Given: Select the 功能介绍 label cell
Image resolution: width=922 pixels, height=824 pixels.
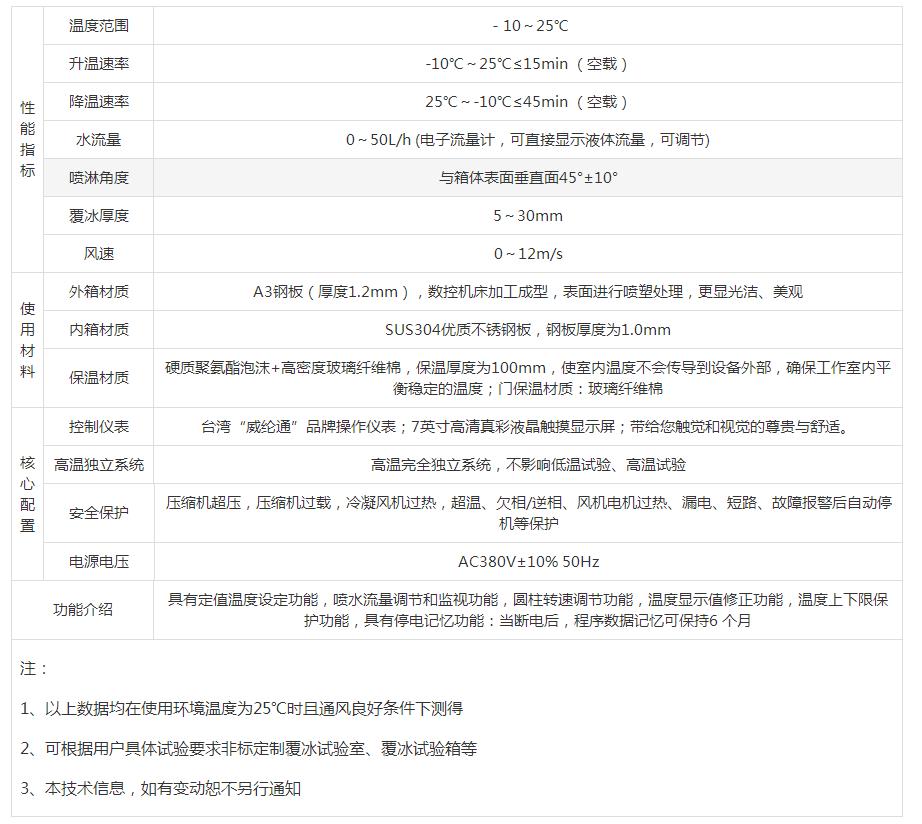Looking at the screenshot, I should click(83, 610).
